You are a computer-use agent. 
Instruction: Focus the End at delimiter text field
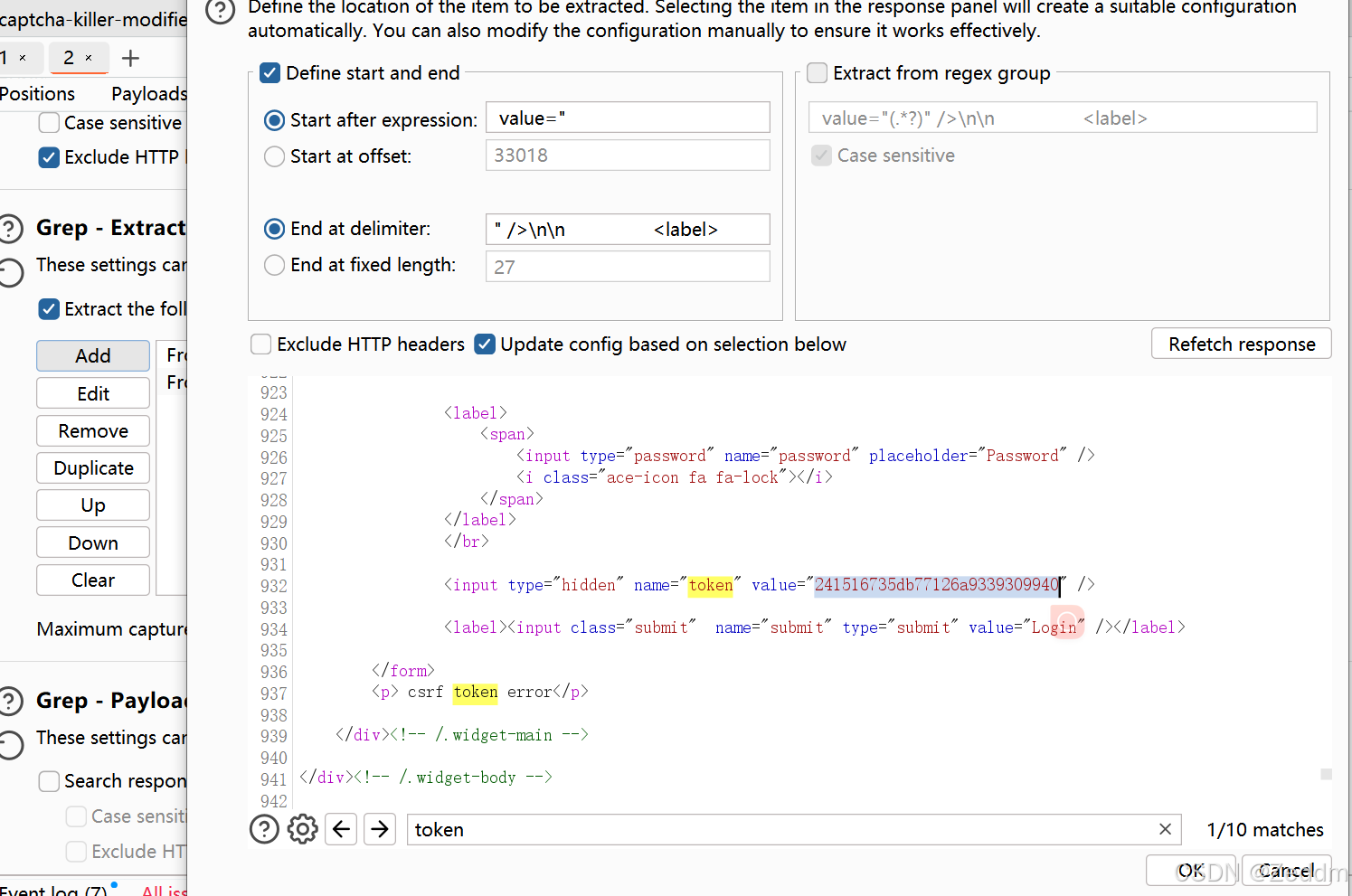(628, 229)
